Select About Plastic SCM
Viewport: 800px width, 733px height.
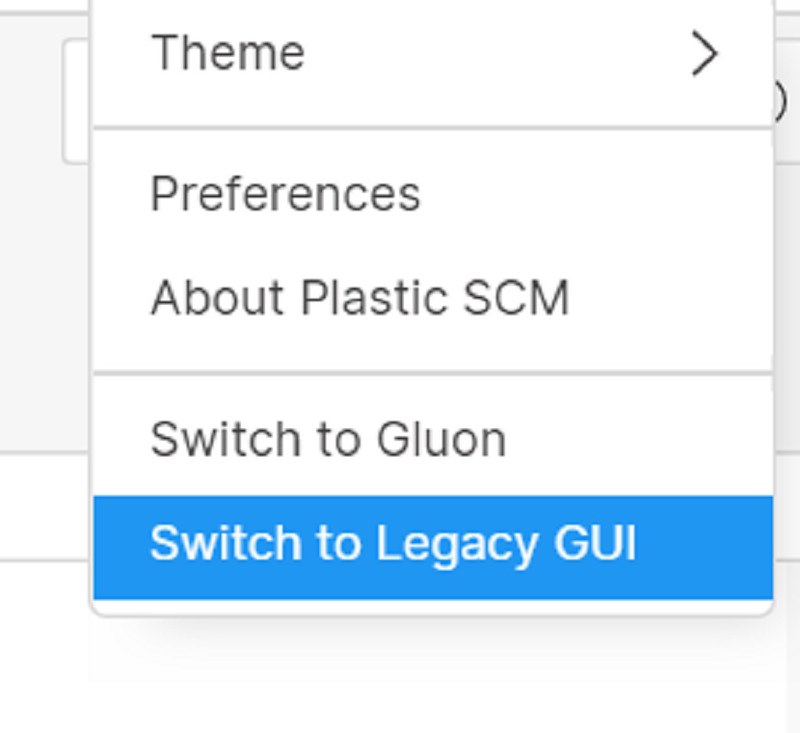[x=359, y=298]
